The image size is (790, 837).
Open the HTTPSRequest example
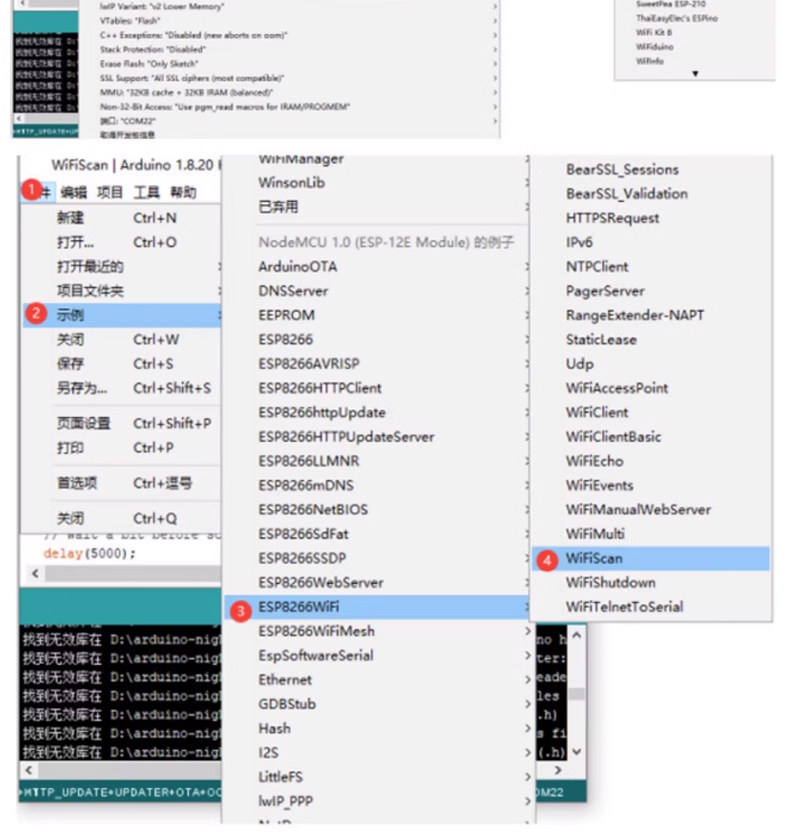651,218
